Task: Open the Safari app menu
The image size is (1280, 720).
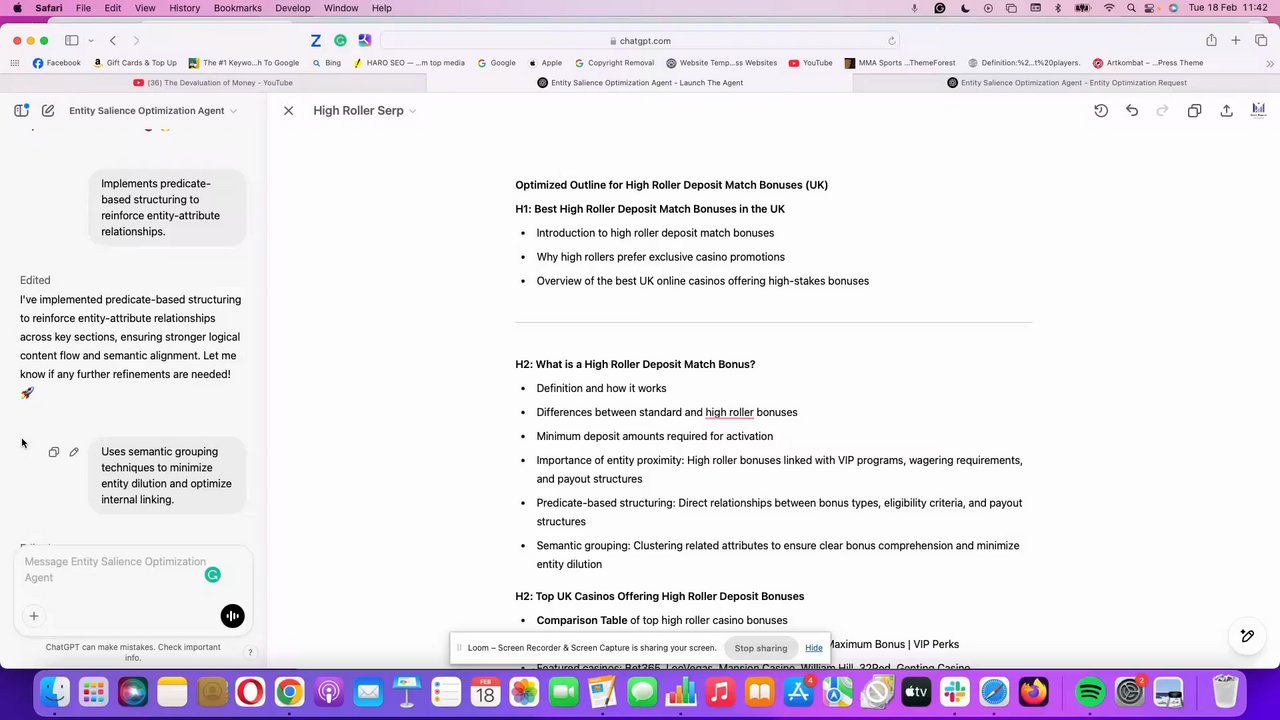Action: coord(48,8)
